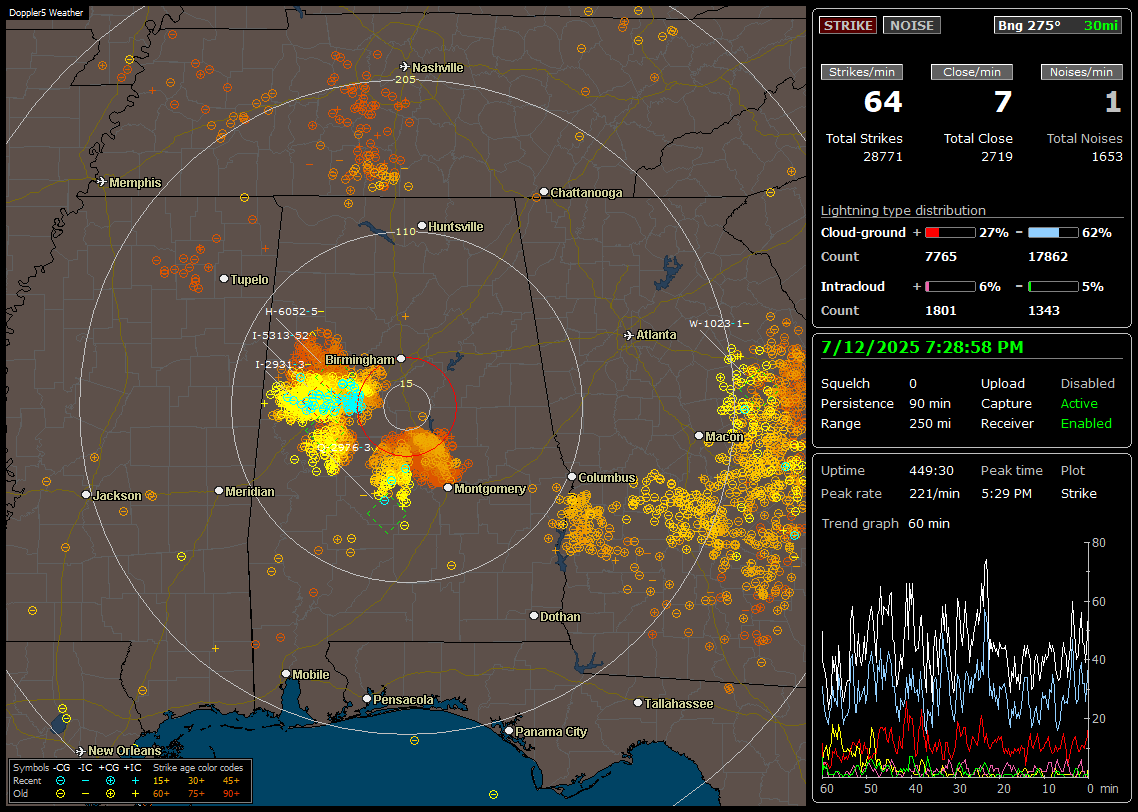This screenshot has height=812, width=1138.
Task: Click the 205 range ring label
Action: 405,79
